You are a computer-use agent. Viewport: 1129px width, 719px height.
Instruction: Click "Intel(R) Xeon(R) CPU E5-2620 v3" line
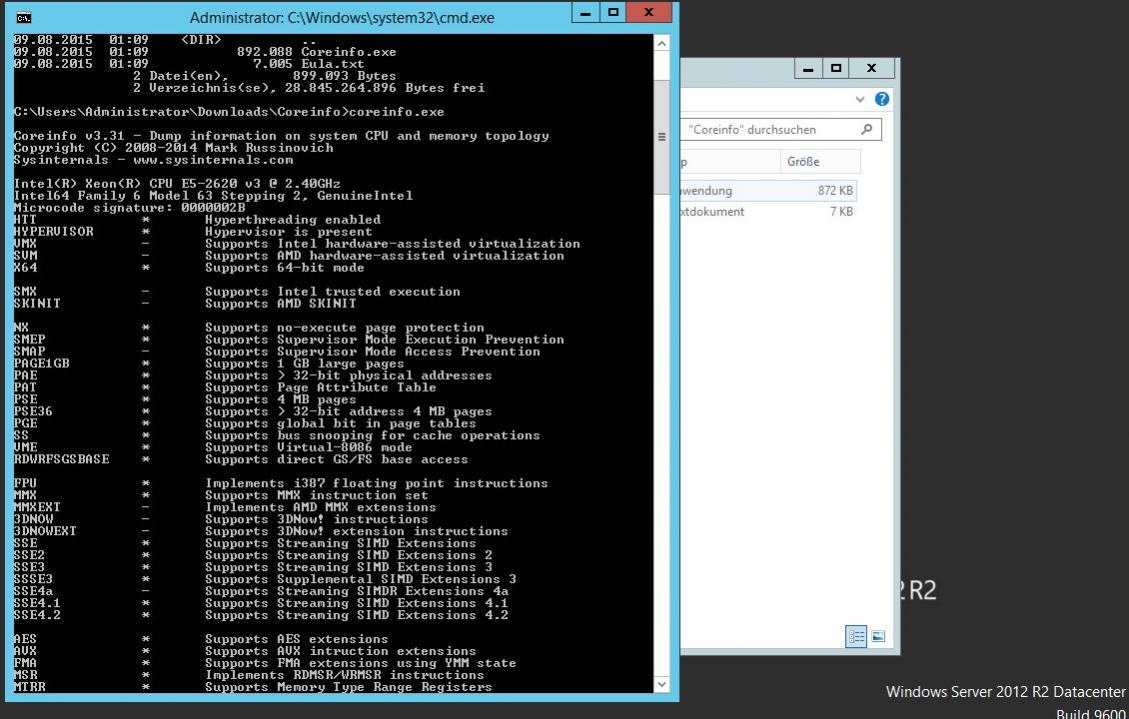coord(177,184)
